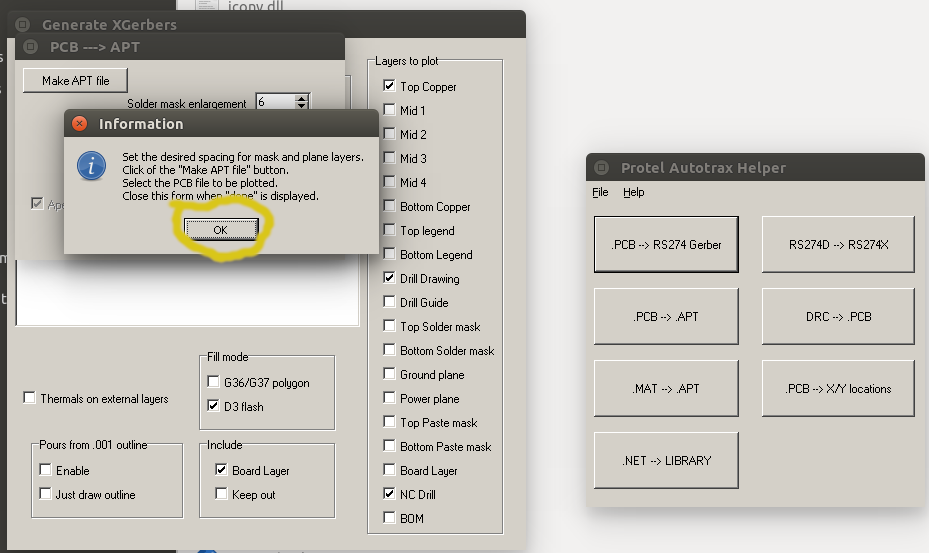Check the Ground plane layer
The height and width of the screenshot is (553, 929).
[389, 373]
